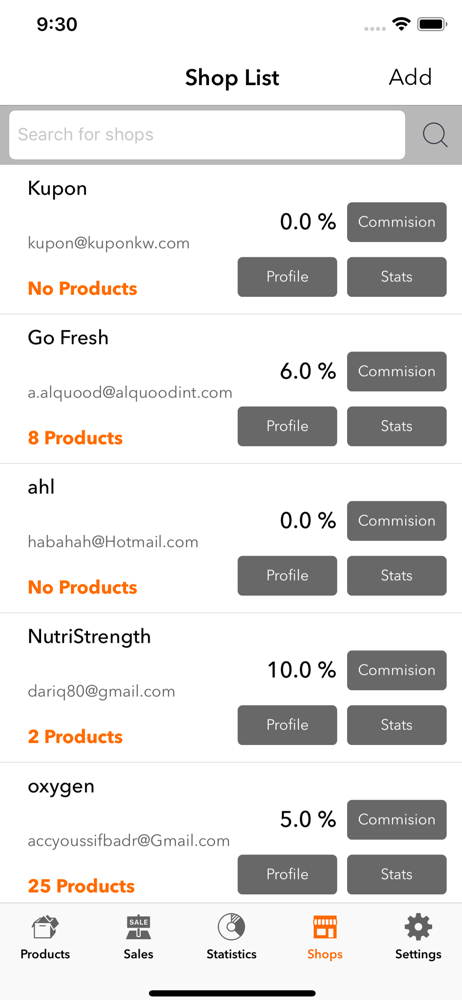Screen dimensions: 462x1000
Task: Edit Commision for oxygen shop
Action: pos(397,819)
